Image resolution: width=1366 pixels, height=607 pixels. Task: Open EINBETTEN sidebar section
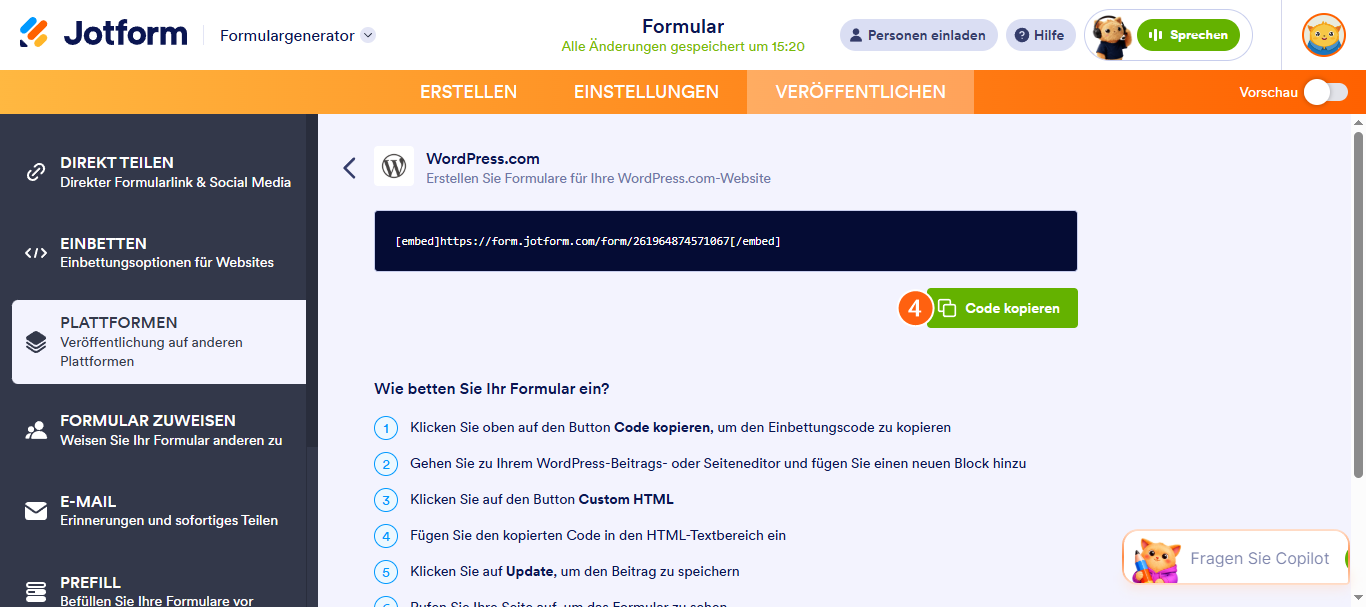159,253
